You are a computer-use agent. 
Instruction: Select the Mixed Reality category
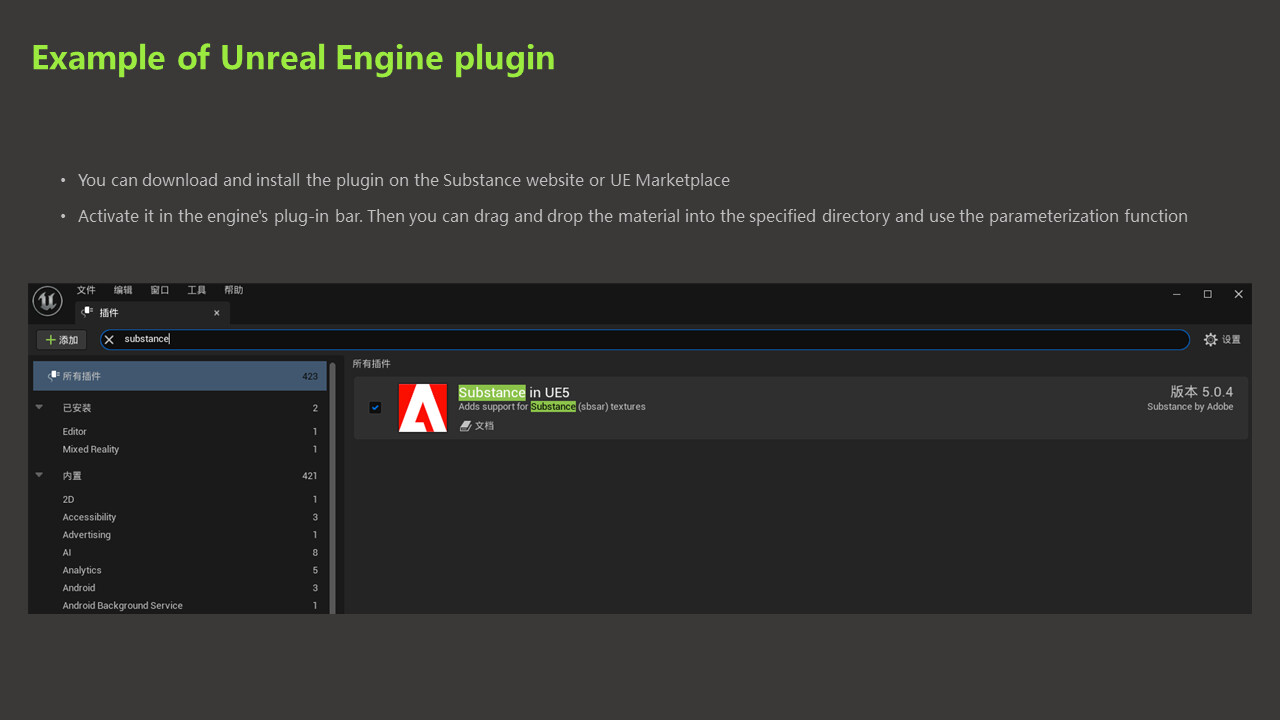(180, 450)
